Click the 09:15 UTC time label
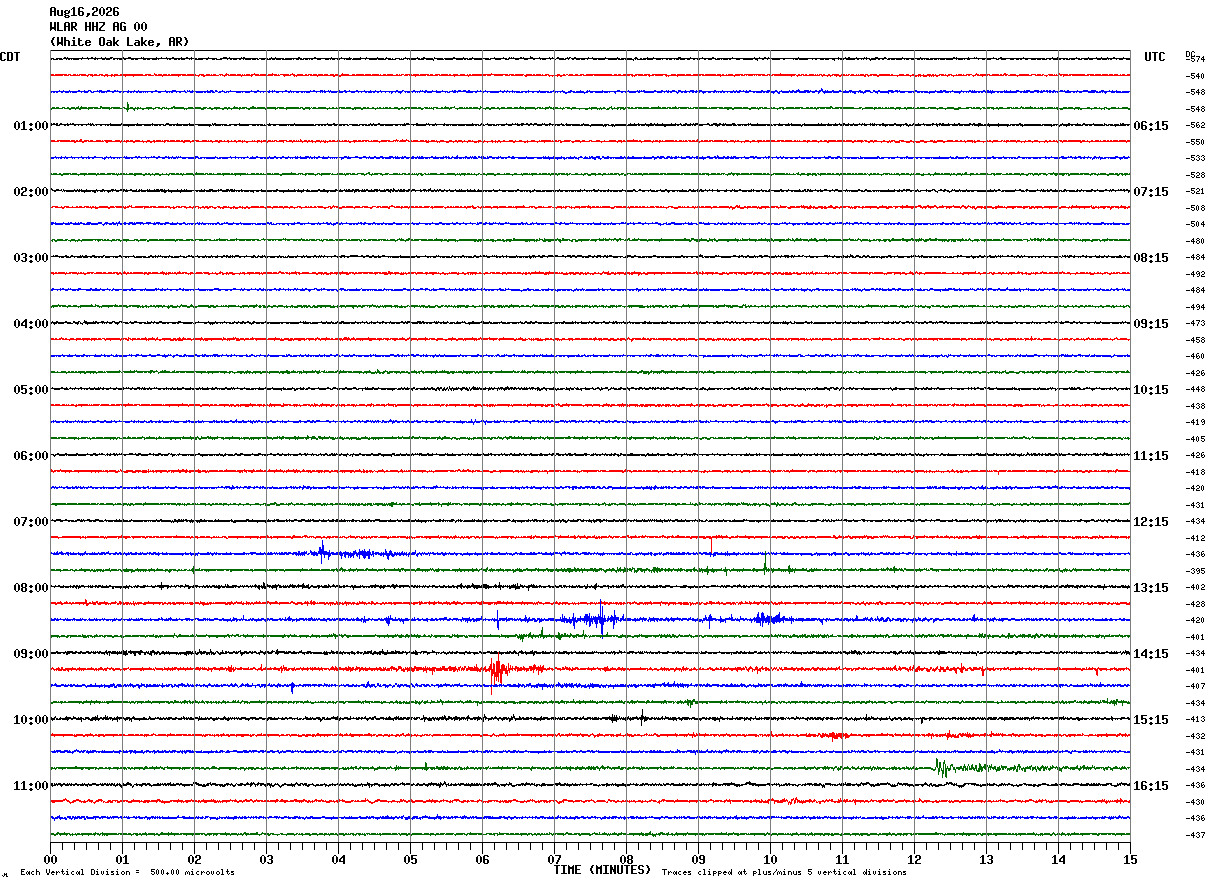Viewport: 1210px width, 886px height. point(1151,324)
